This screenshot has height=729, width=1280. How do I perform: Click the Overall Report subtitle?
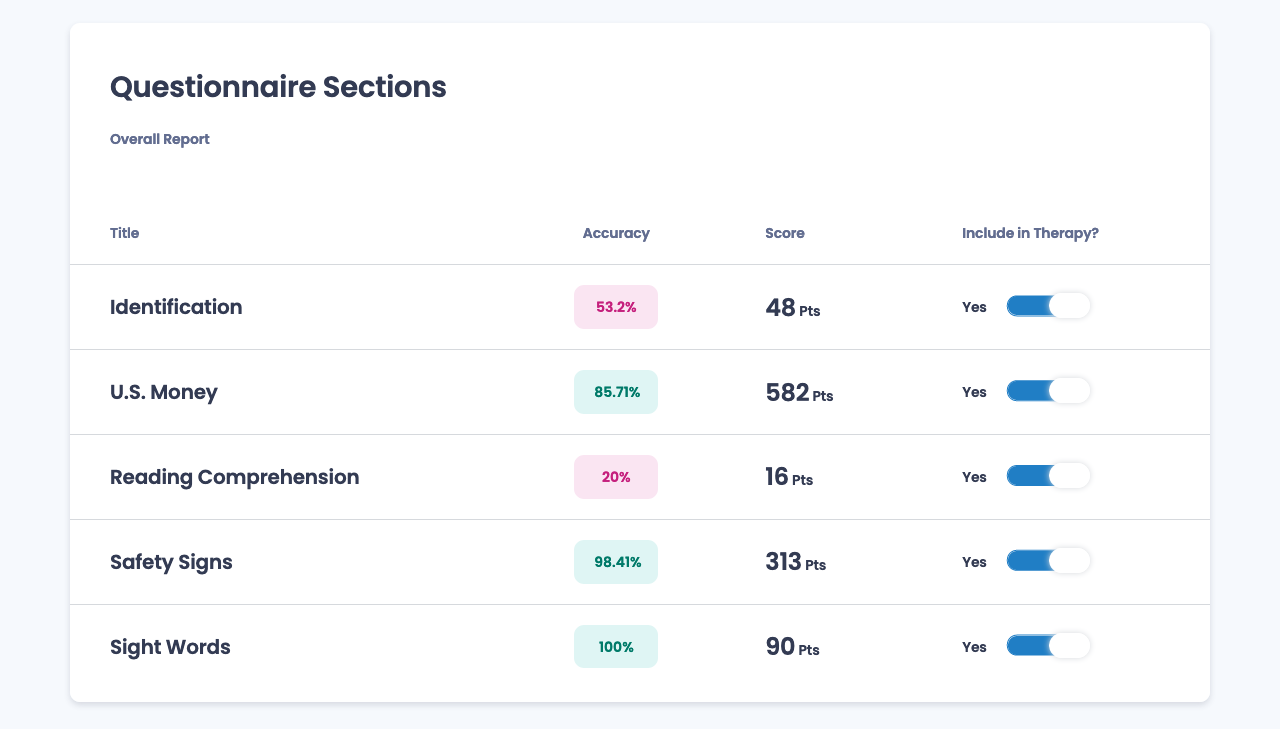click(x=159, y=139)
